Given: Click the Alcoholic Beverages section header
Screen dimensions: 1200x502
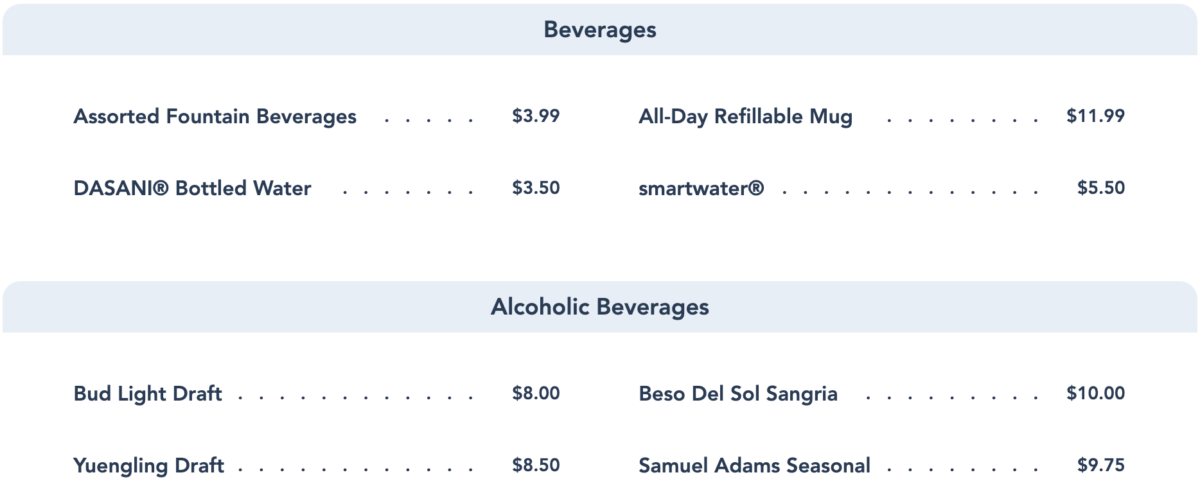Looking at the screenshot, I should 600,307.
